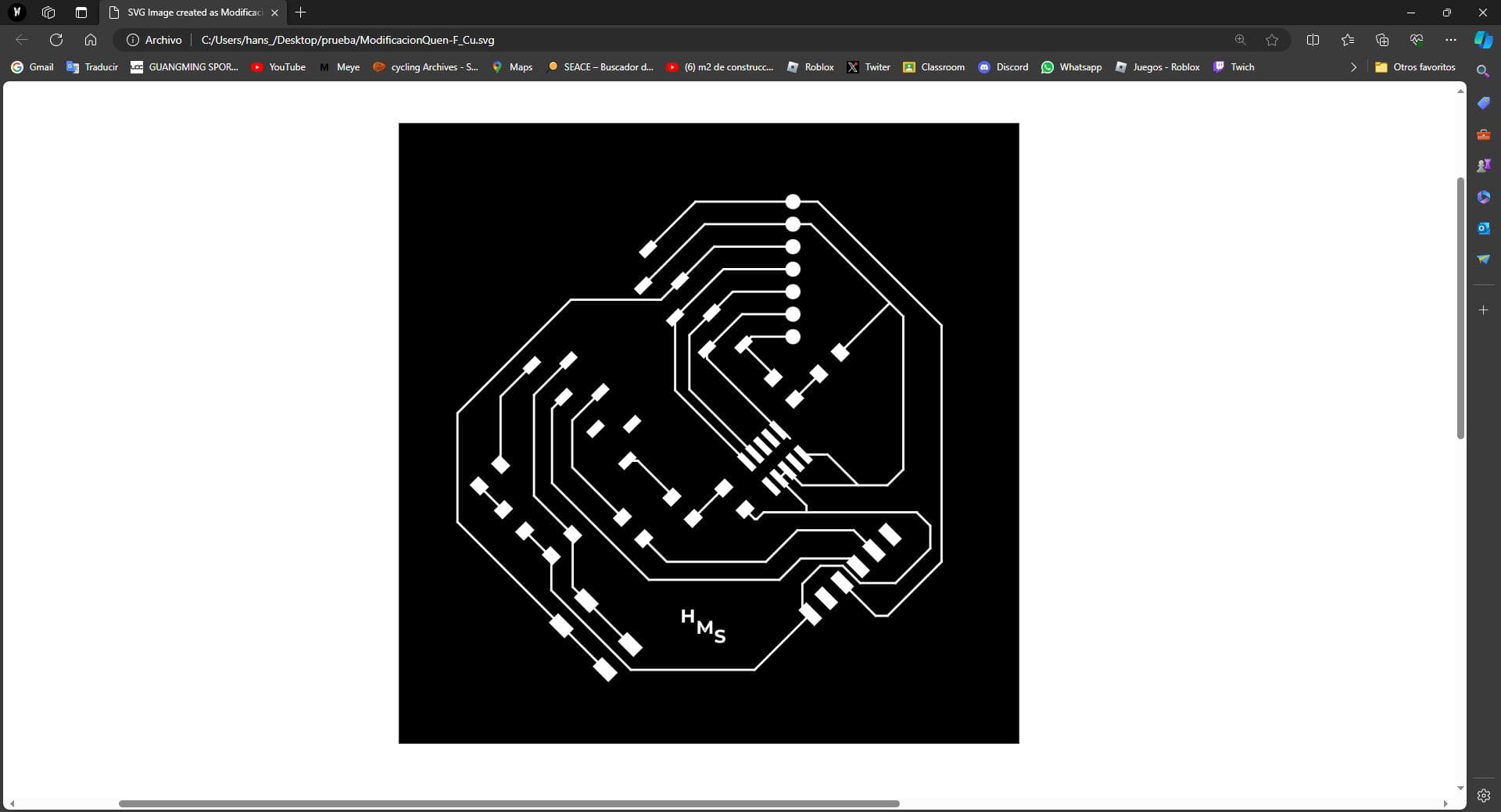Click the address bar file path

tap(348, 40)
